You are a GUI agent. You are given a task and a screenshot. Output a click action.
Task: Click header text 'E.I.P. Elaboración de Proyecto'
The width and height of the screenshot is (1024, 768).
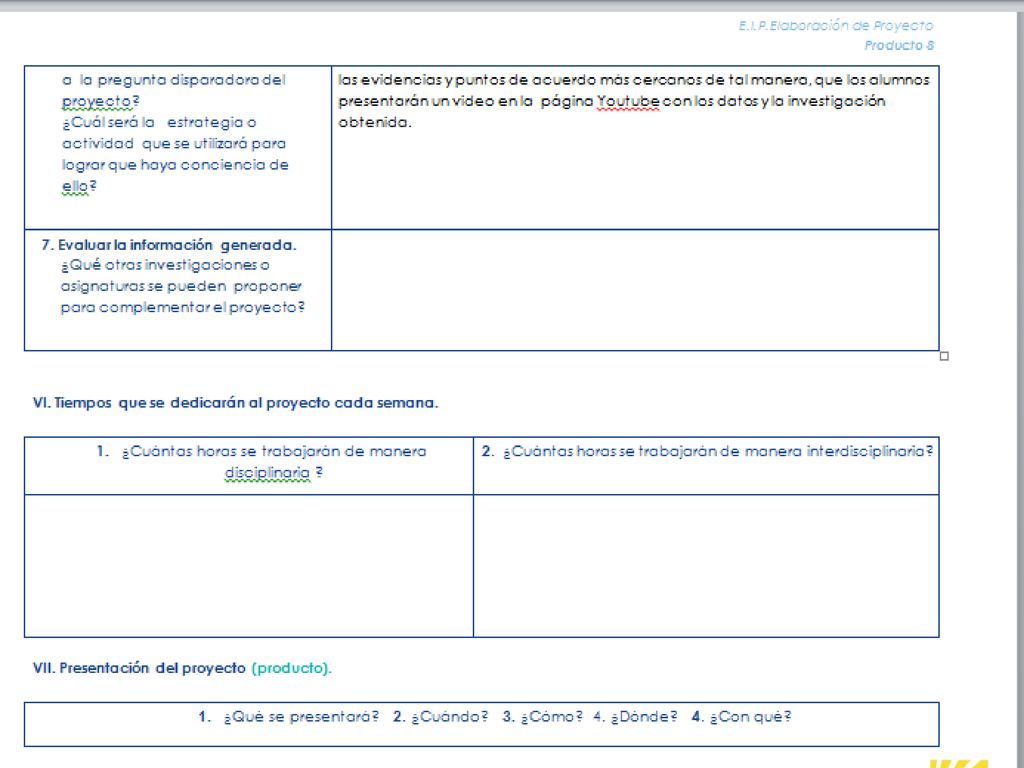pyautogui.click(x=835, y=26)
